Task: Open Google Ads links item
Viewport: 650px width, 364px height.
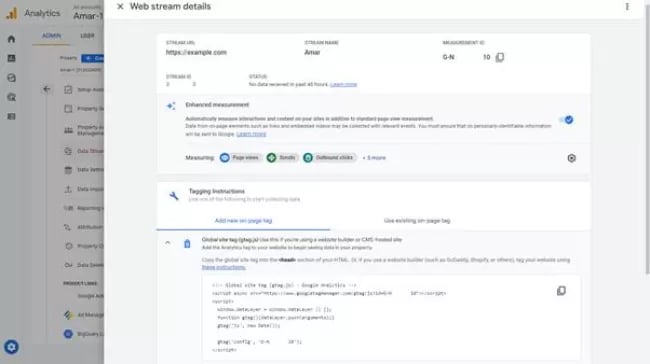Action: [90, 296]
